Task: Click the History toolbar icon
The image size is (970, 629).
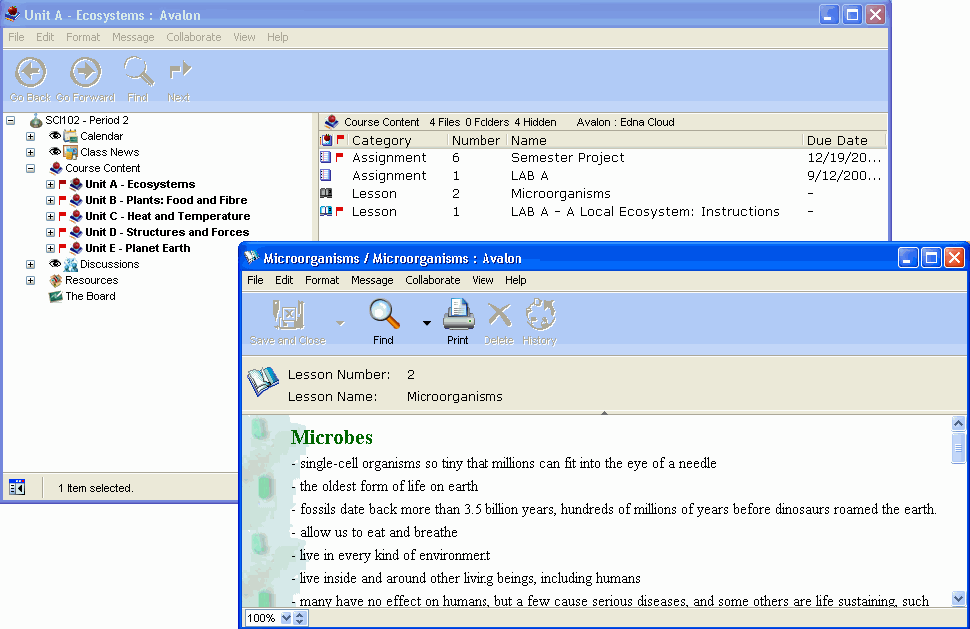Action: pos(540,315)
